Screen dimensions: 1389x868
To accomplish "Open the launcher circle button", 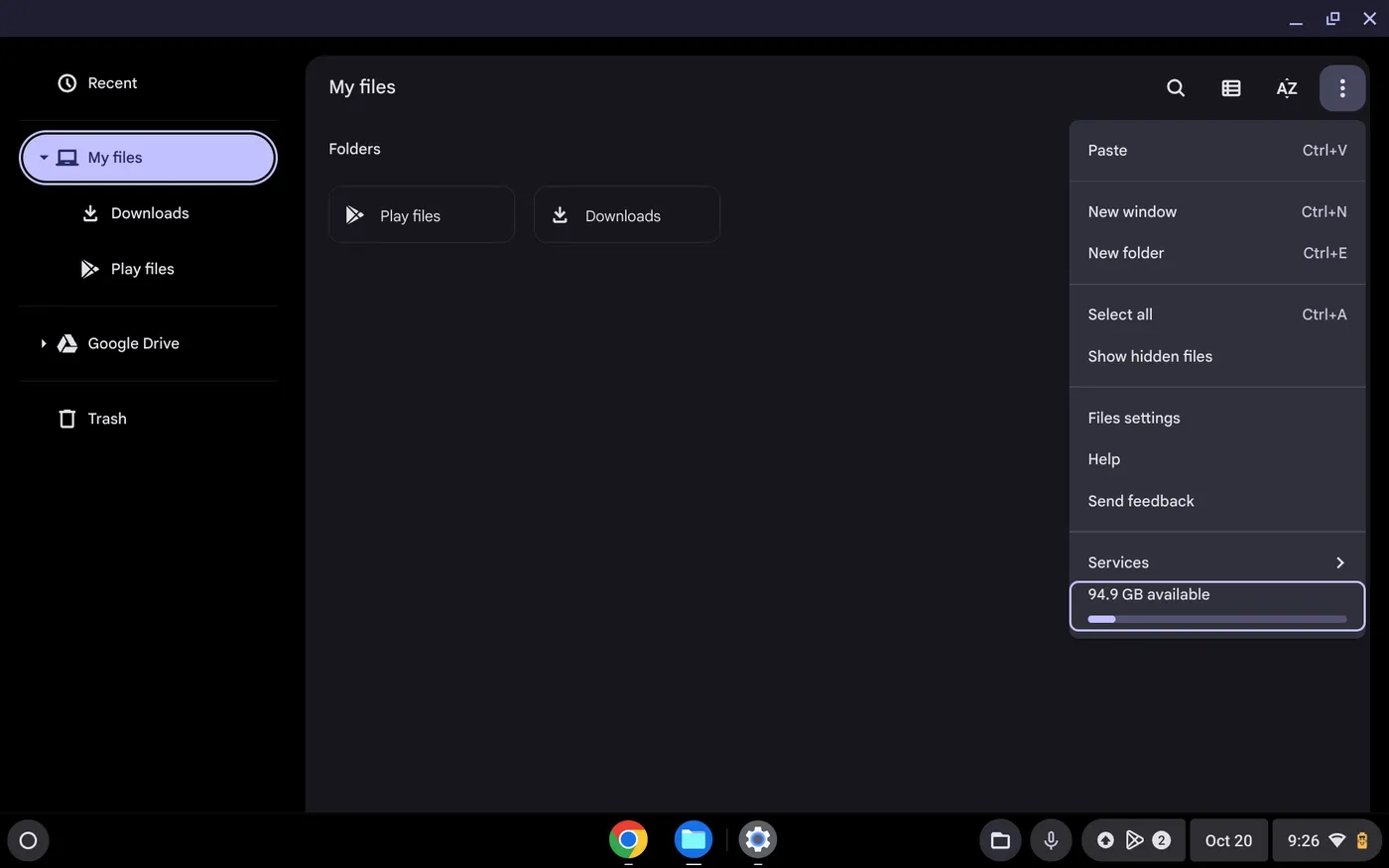I will pos(28,840).
